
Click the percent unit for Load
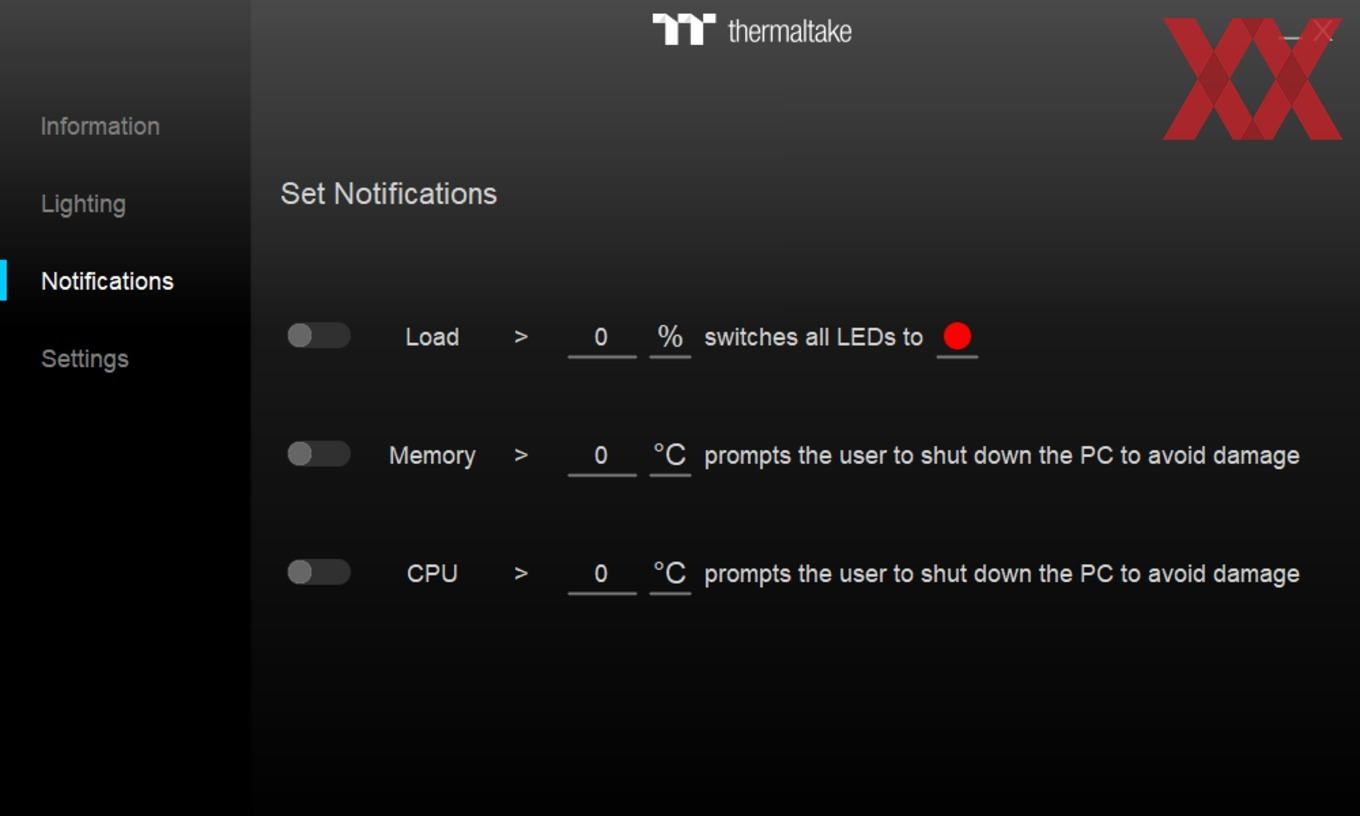point(670,338)
